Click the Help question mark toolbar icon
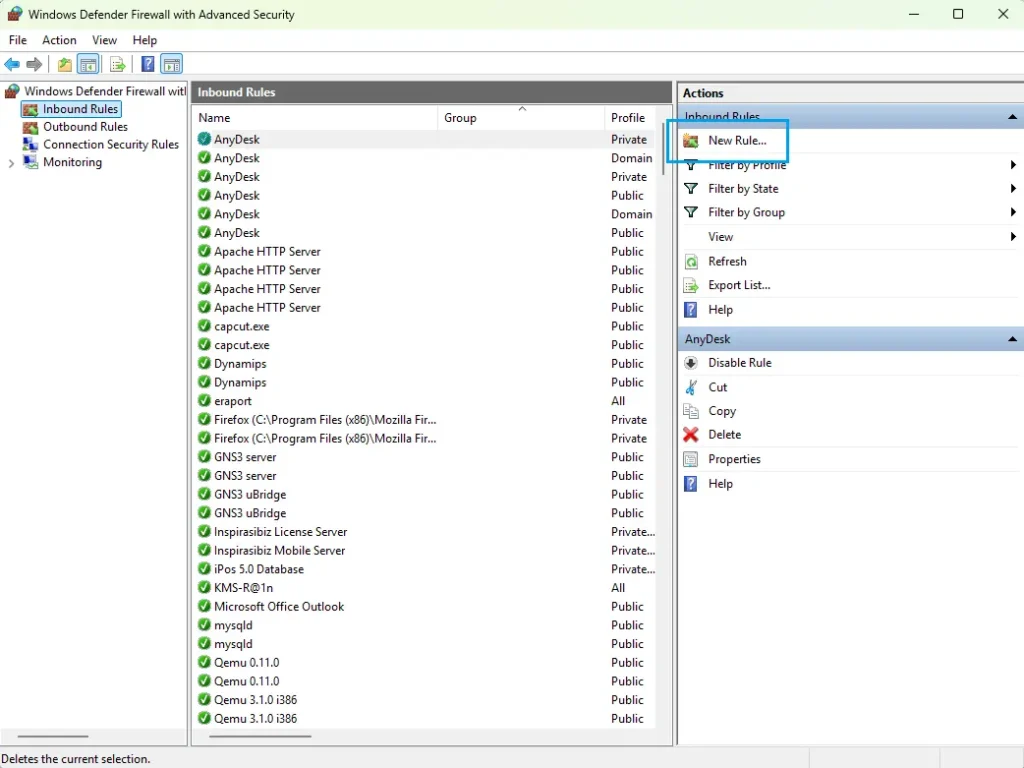Viewport: 1024px width, 768px height. pos(148,64)
